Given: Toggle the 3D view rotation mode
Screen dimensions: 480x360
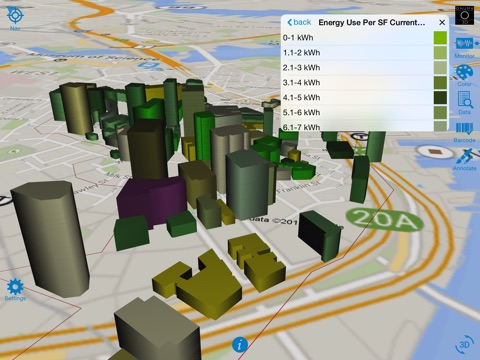Looking at the screenshot, I should [x=464, y=345].
